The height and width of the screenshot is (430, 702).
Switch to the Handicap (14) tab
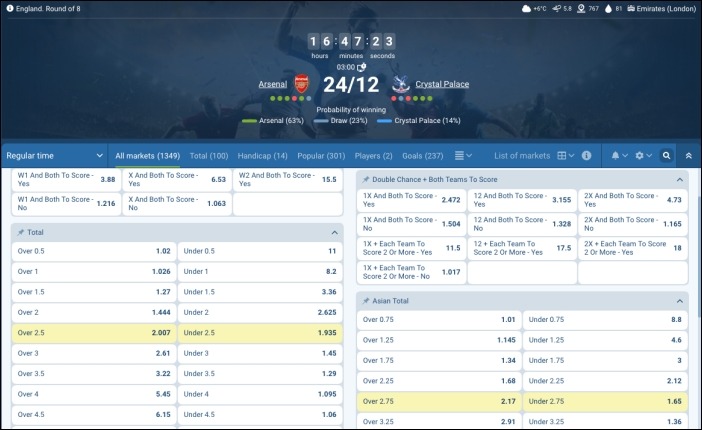(262, 156)
